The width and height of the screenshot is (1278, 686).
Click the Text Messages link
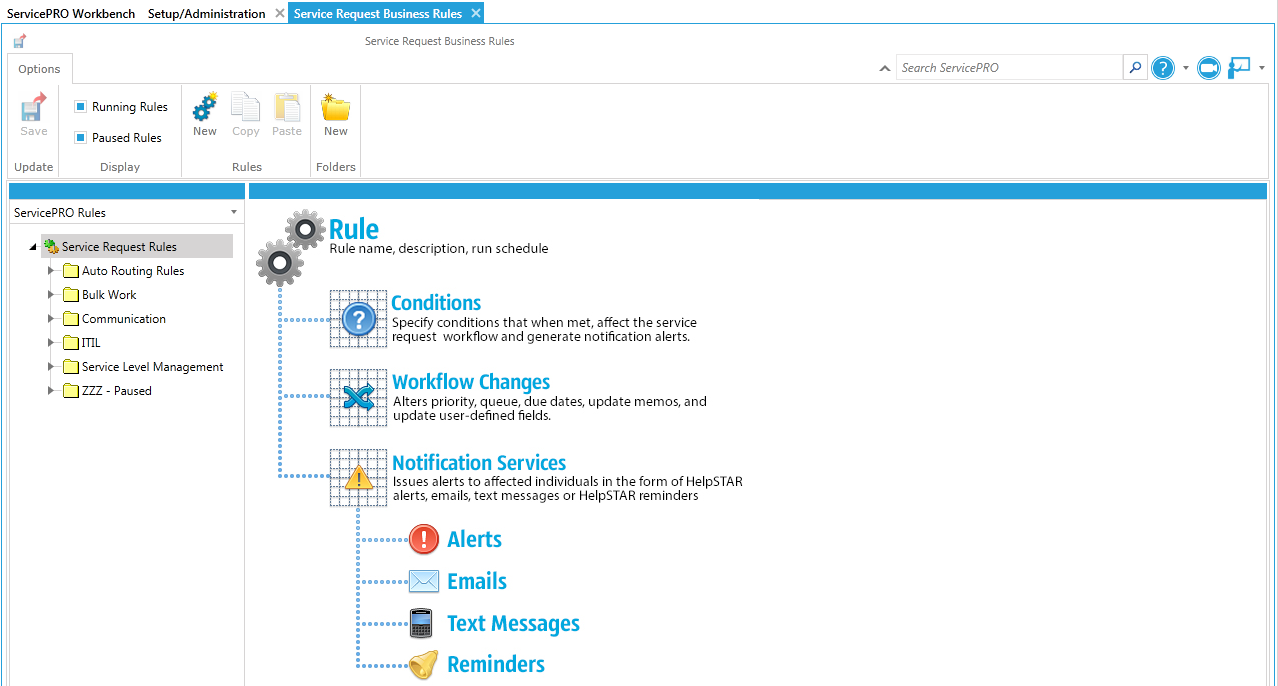pos(513,623)
